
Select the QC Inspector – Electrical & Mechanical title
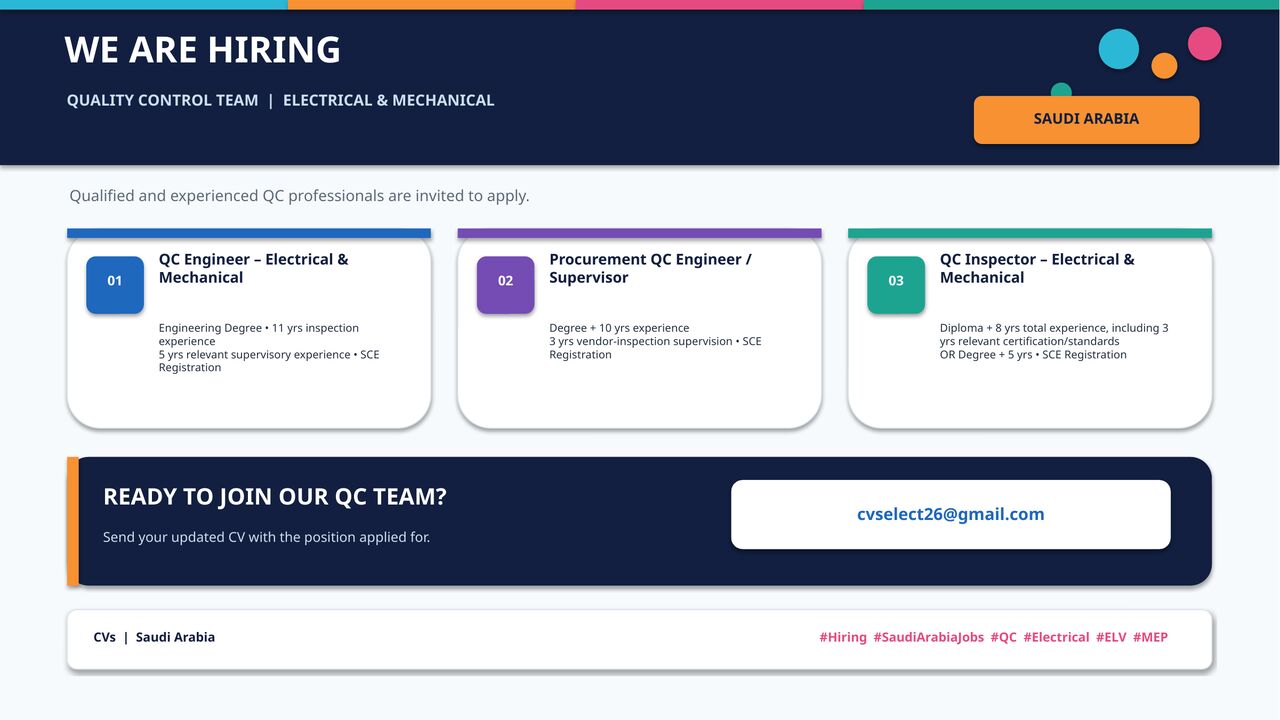point(1037,268)
